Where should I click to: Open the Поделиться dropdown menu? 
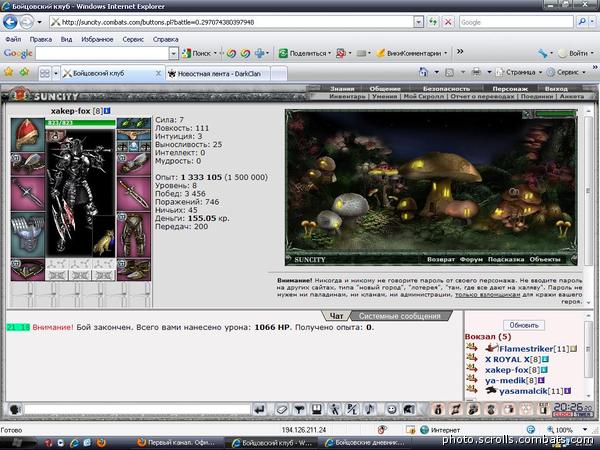[329, 54]
